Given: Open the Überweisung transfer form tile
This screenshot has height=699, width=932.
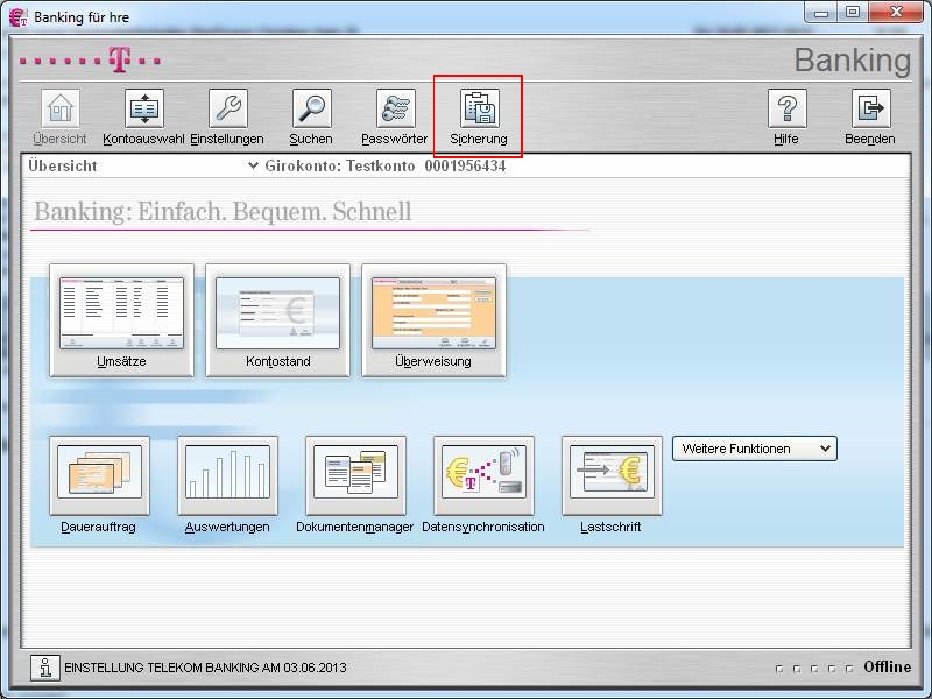Looking at the screenshot, I should 433,315.
